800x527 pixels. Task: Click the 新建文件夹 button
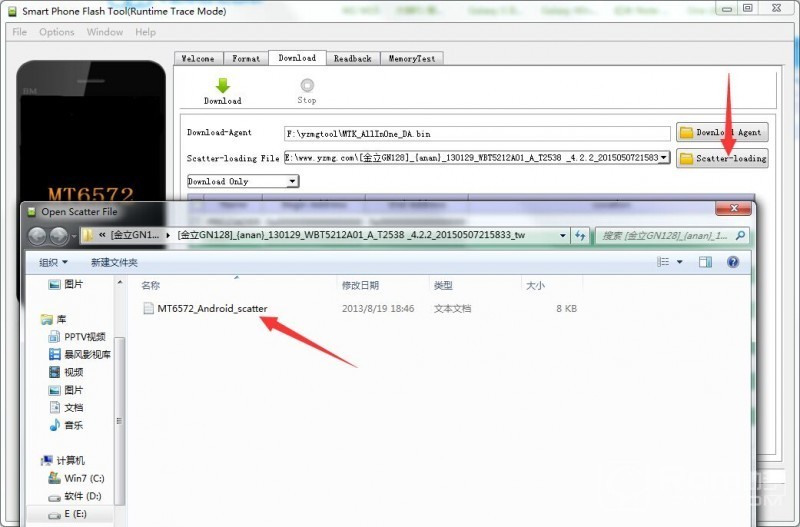point(114,262)
